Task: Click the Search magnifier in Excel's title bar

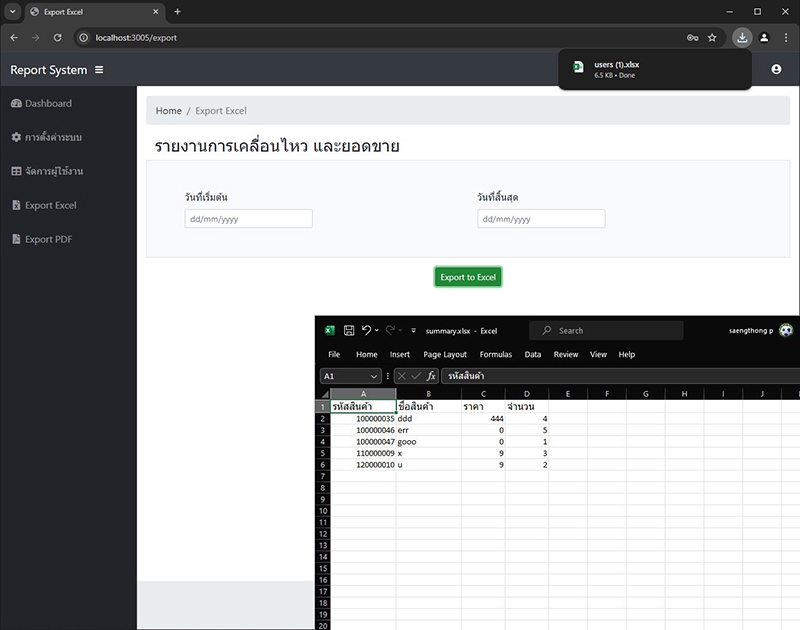Action: click(x=545, y=331)
